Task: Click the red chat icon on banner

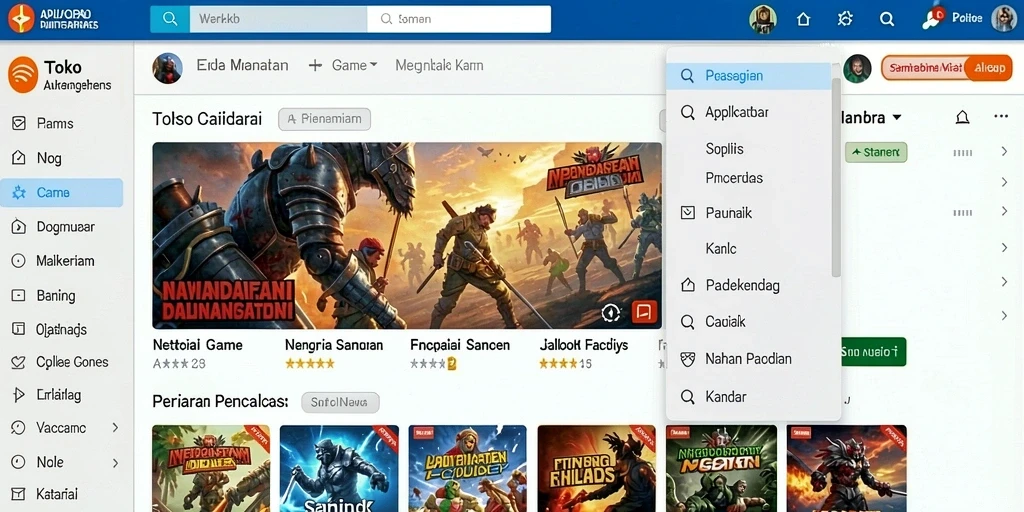Action: point(644,312)
